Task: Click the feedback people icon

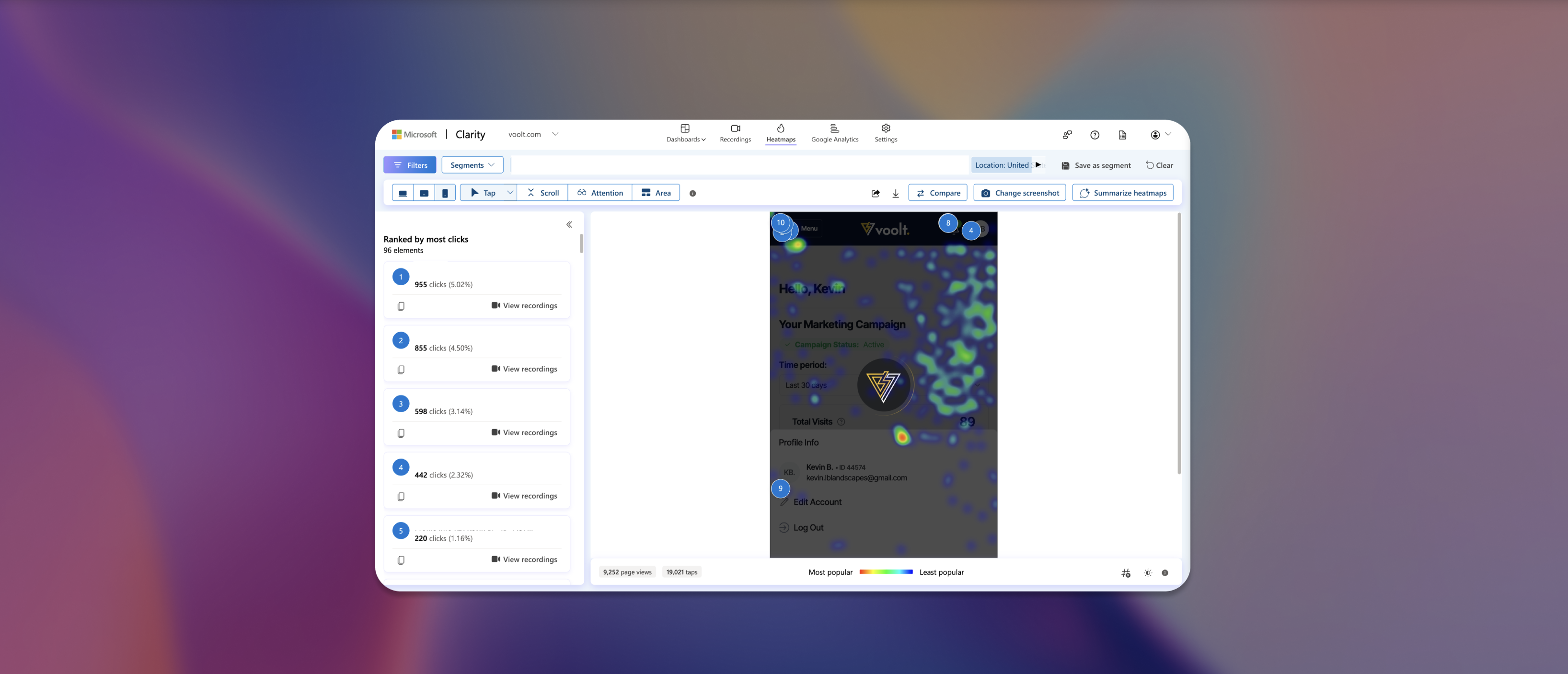Action: point(1067,135)
